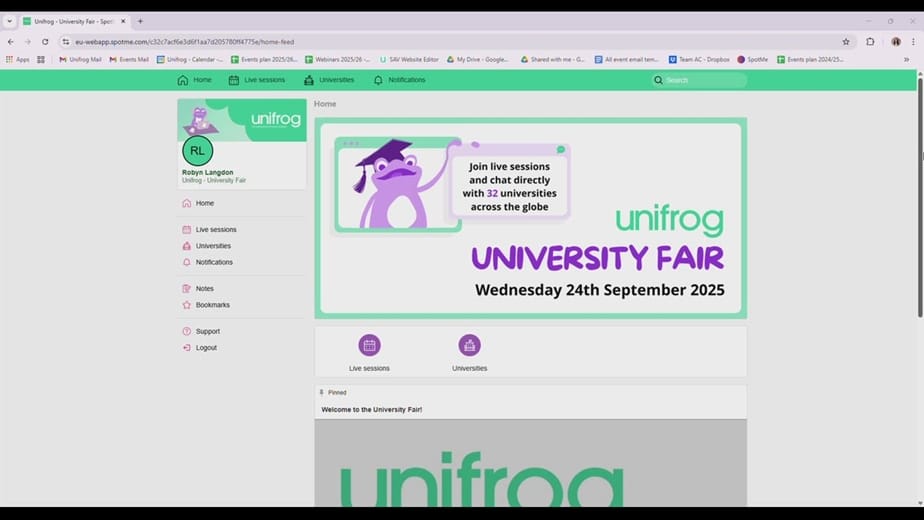Open the Unifrog Mail bookmark
This screenshot has height=520, width=924.
[80, 60]
